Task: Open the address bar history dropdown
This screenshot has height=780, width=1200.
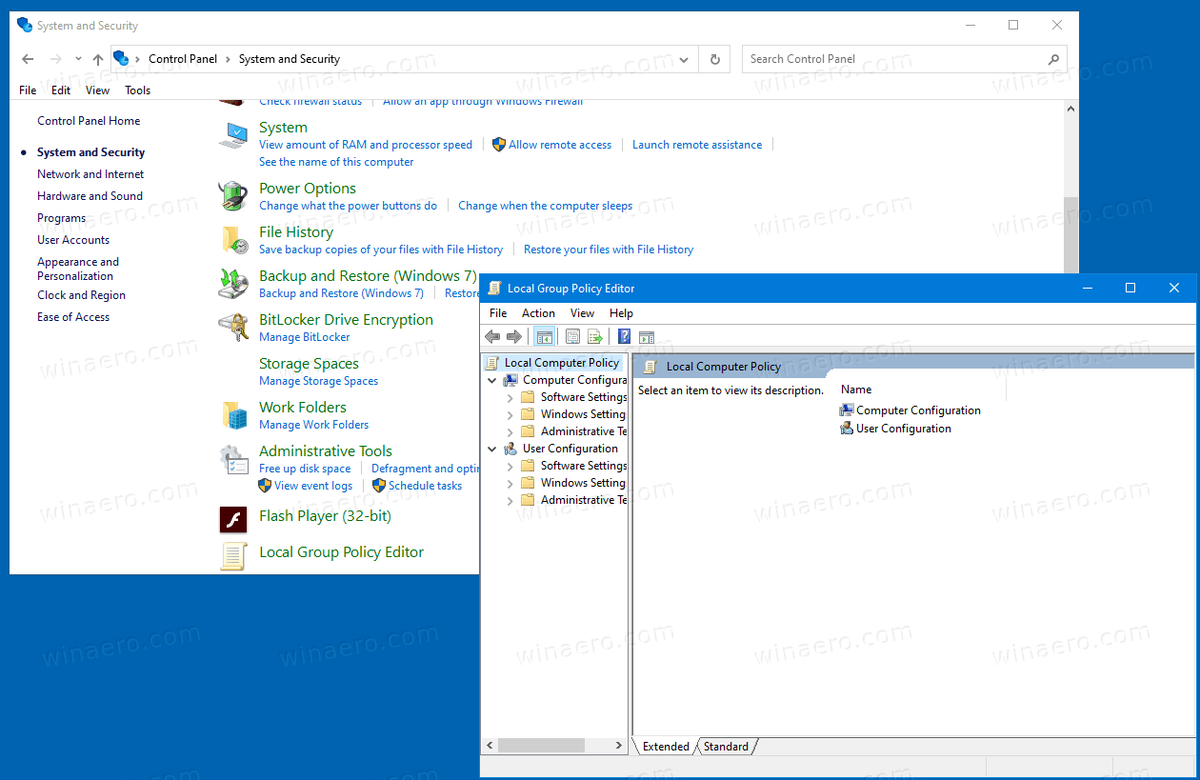Action: pyautogui.click(x=684, y=59)
